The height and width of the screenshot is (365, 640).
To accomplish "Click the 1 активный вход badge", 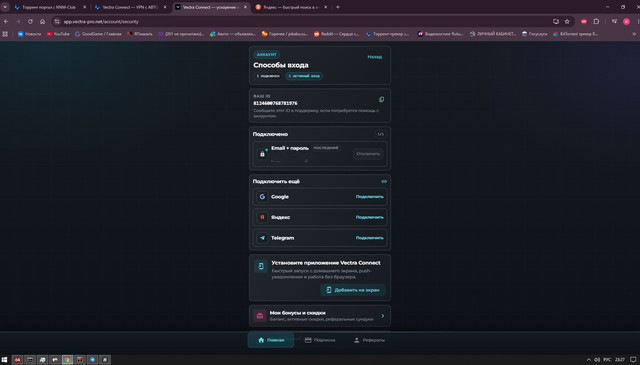I will (x=304, y=76).
